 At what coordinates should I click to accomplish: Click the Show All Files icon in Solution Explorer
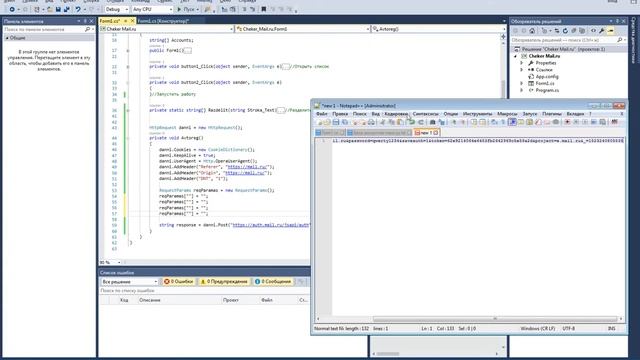582,31
